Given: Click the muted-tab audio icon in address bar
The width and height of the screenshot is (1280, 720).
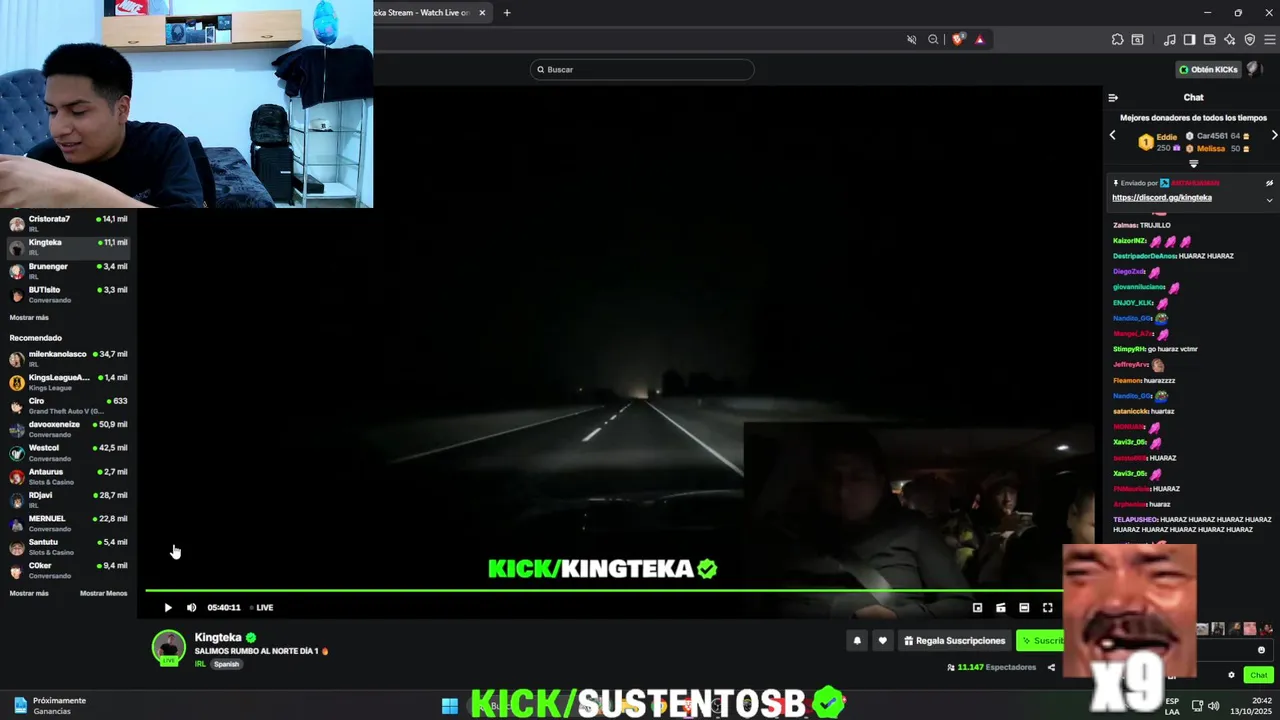Looking at the screenshot, I should click(x=911, y=40).
